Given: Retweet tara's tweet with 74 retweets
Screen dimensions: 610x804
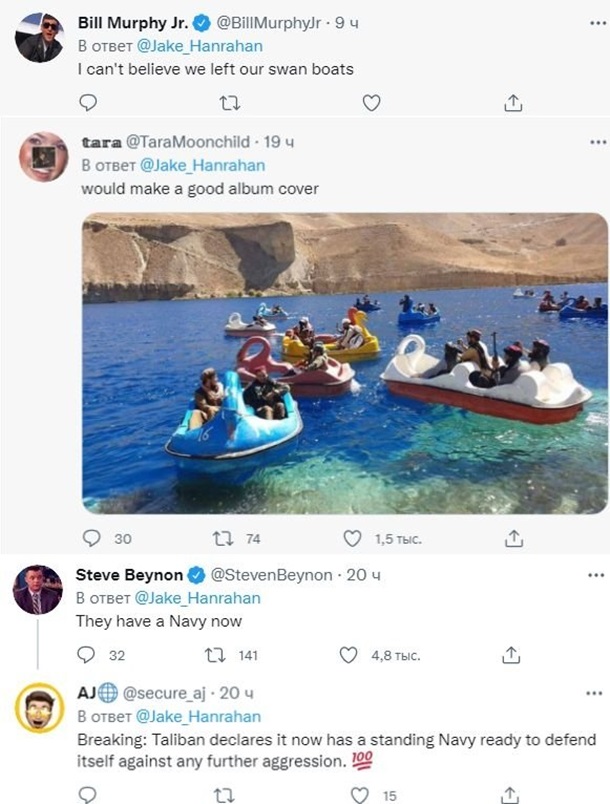Looking at the screenshot, I should [x=222, y=539].
